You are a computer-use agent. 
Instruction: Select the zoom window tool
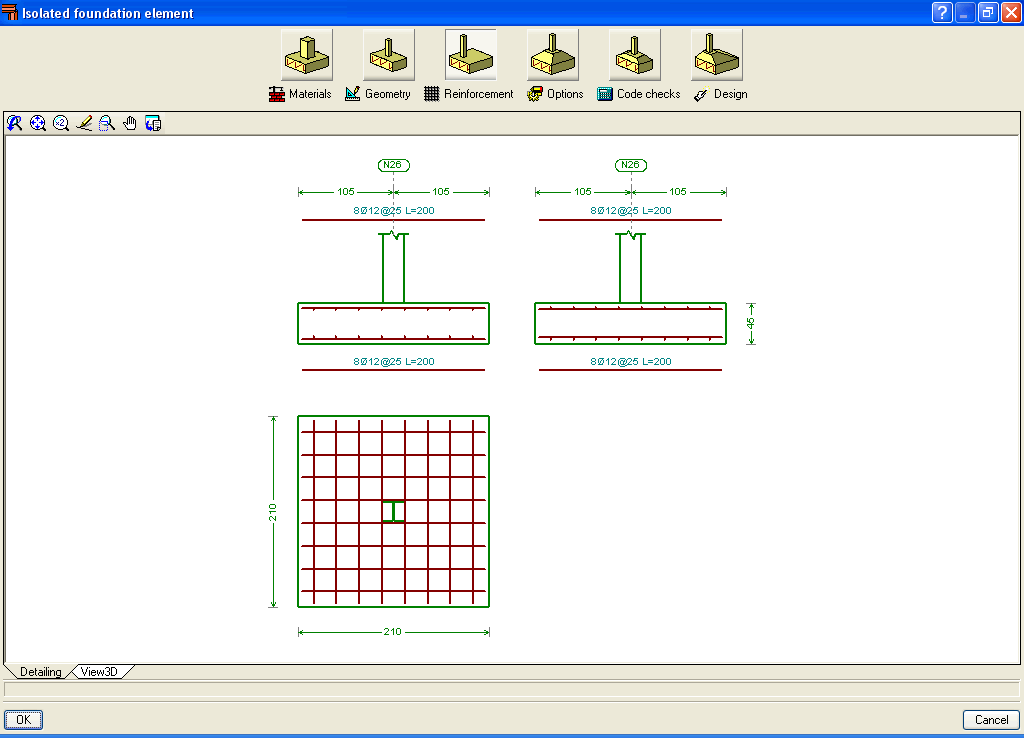[106, 123]
